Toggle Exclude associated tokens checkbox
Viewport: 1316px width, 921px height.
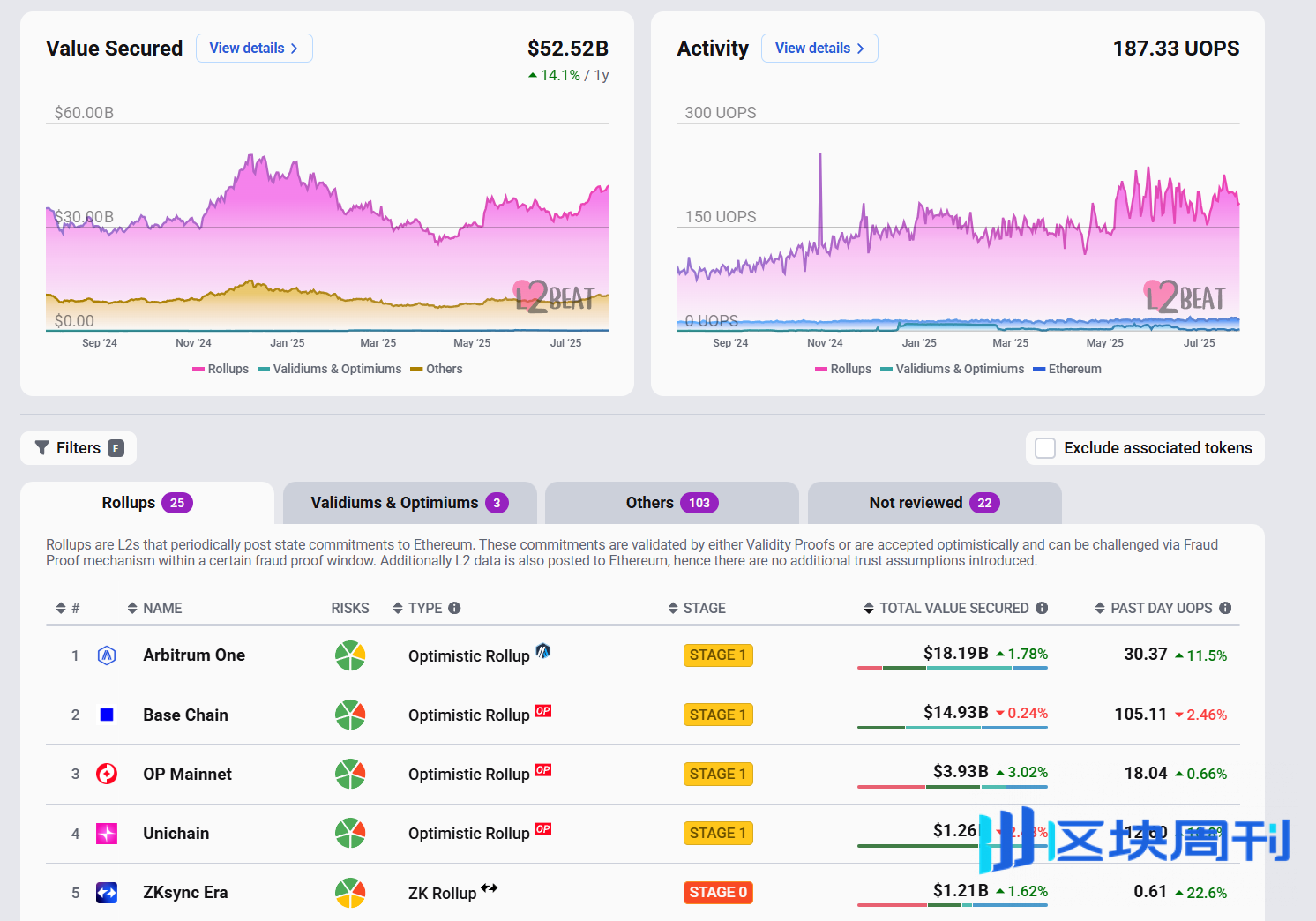tap(1045, 448)
